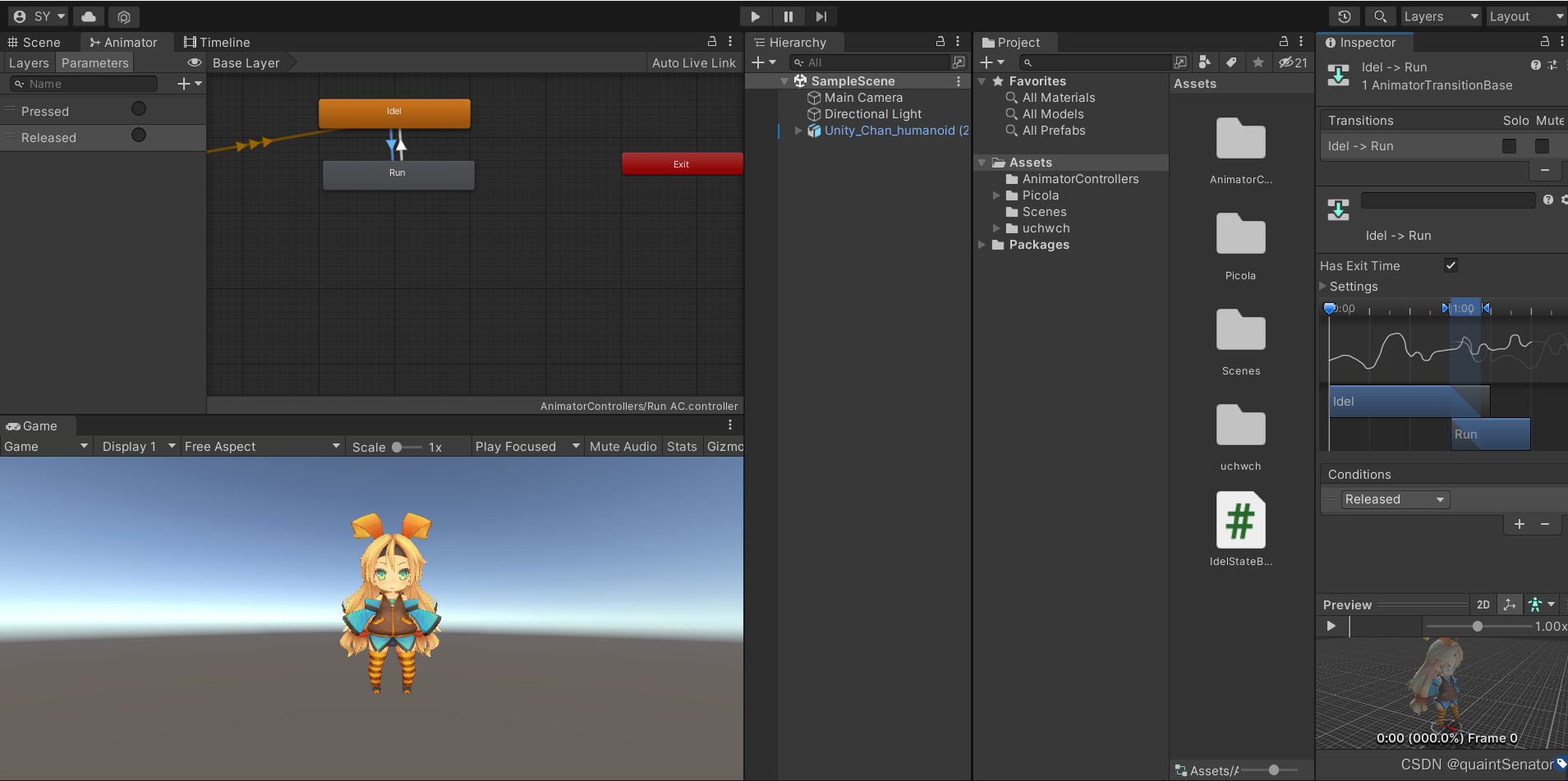Viewport: 1568px width, 781px height.
Task: Expand the Picola folder in tree
Action: pos(996,195)
